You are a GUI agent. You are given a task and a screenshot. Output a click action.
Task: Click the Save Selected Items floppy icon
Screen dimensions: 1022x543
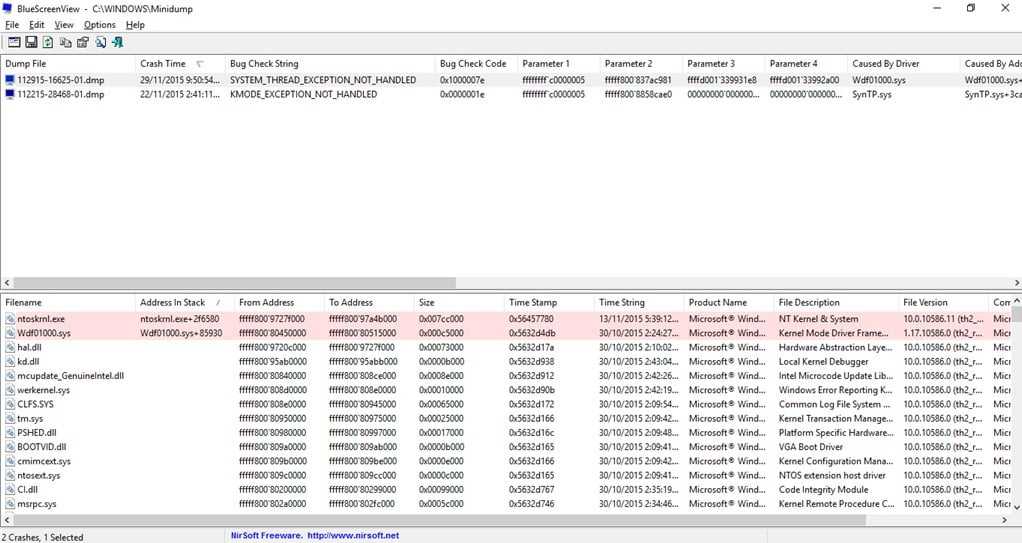point(31,42)
